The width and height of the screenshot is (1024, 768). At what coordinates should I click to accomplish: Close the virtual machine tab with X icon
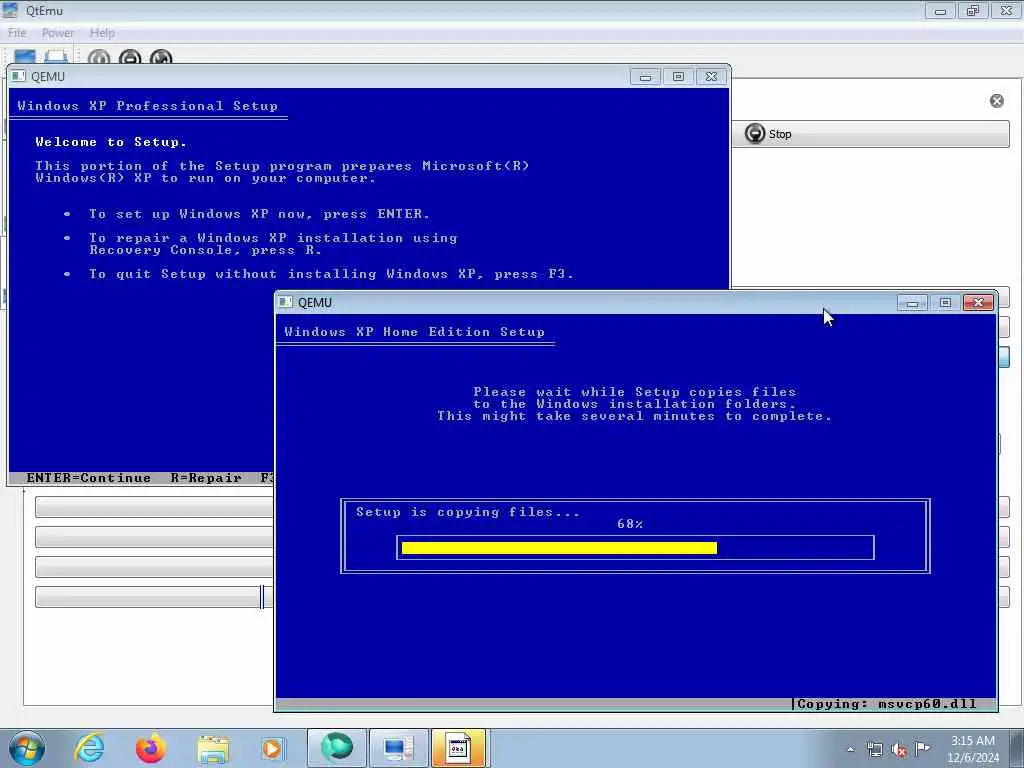[x=997, y=101]
